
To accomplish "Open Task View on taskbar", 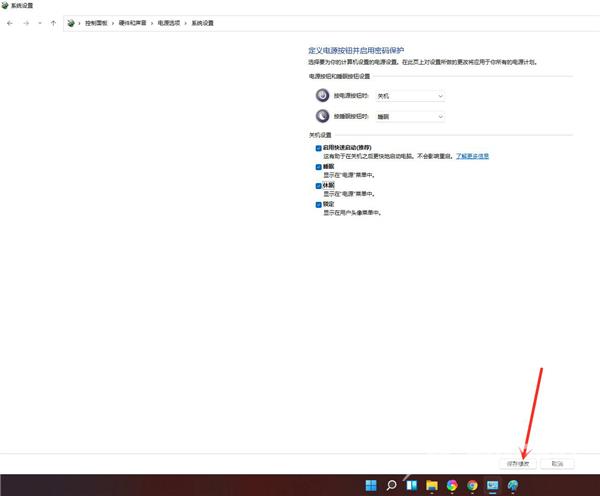I will pyautogui.click(x=412, y=485).
